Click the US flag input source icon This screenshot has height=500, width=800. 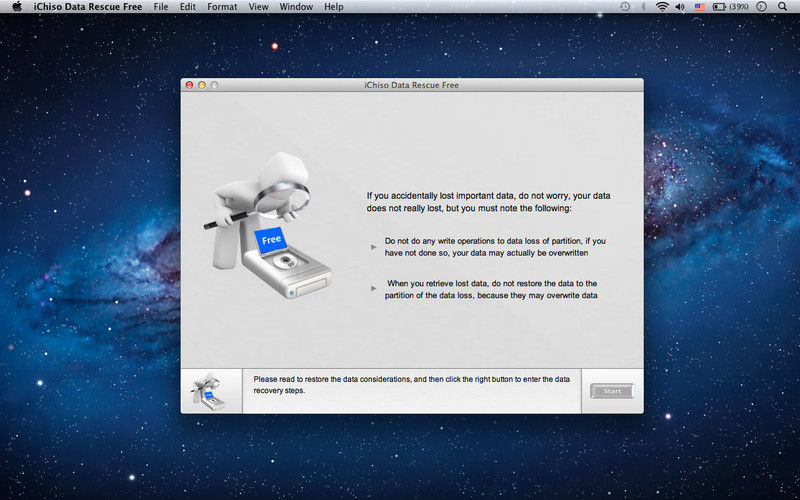(699, 7)
